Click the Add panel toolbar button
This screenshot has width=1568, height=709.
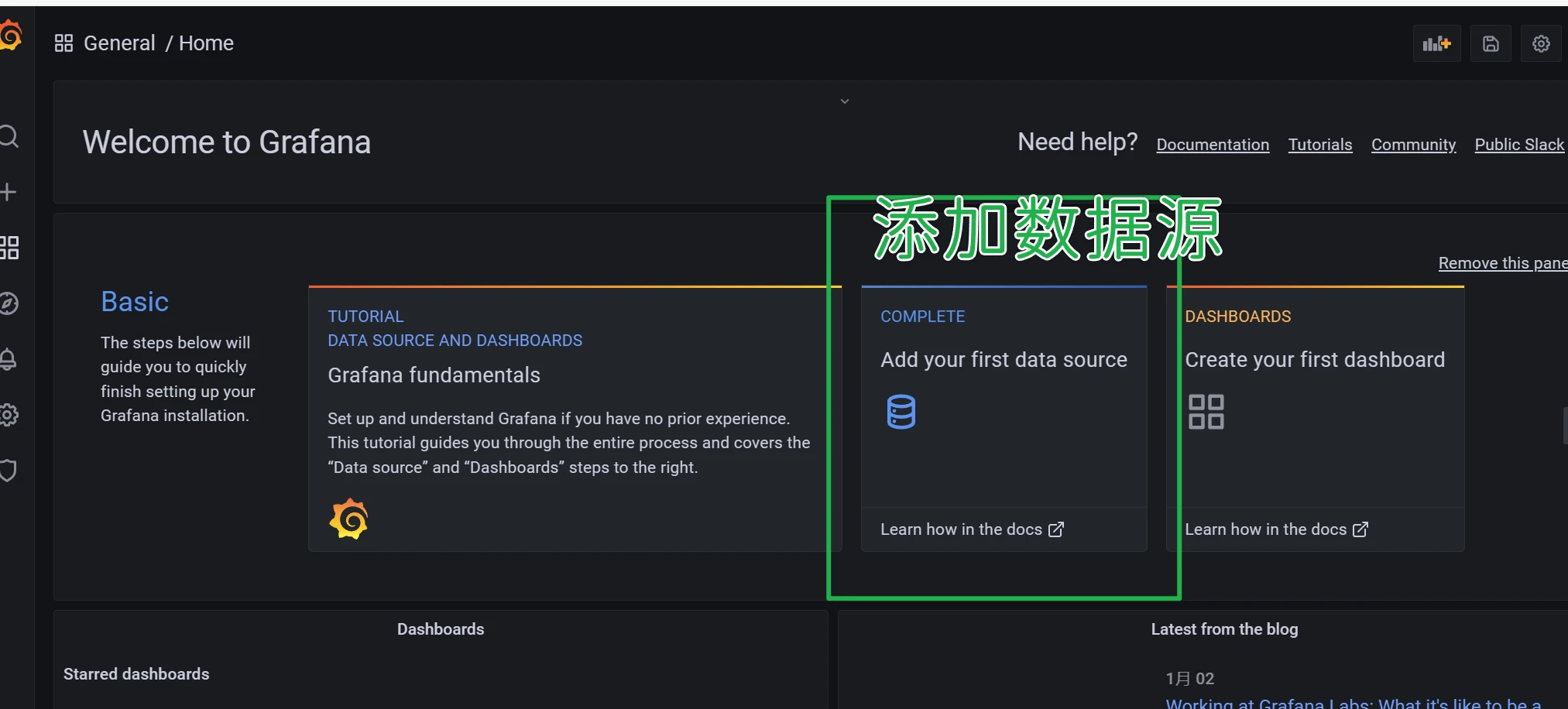[1436, 43]
